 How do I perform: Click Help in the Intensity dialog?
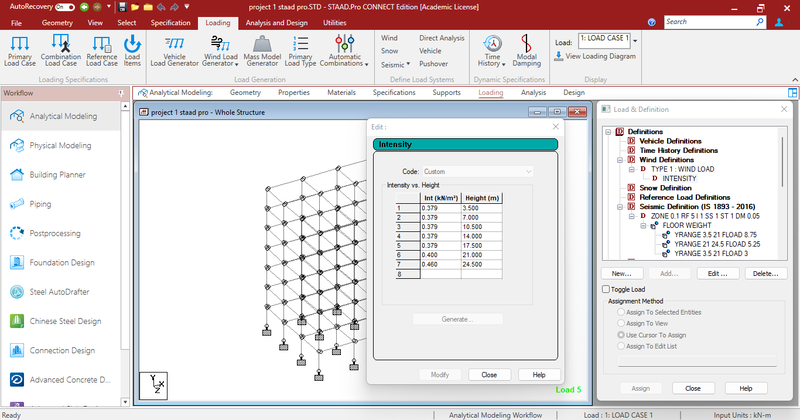[x=539, y=375]
